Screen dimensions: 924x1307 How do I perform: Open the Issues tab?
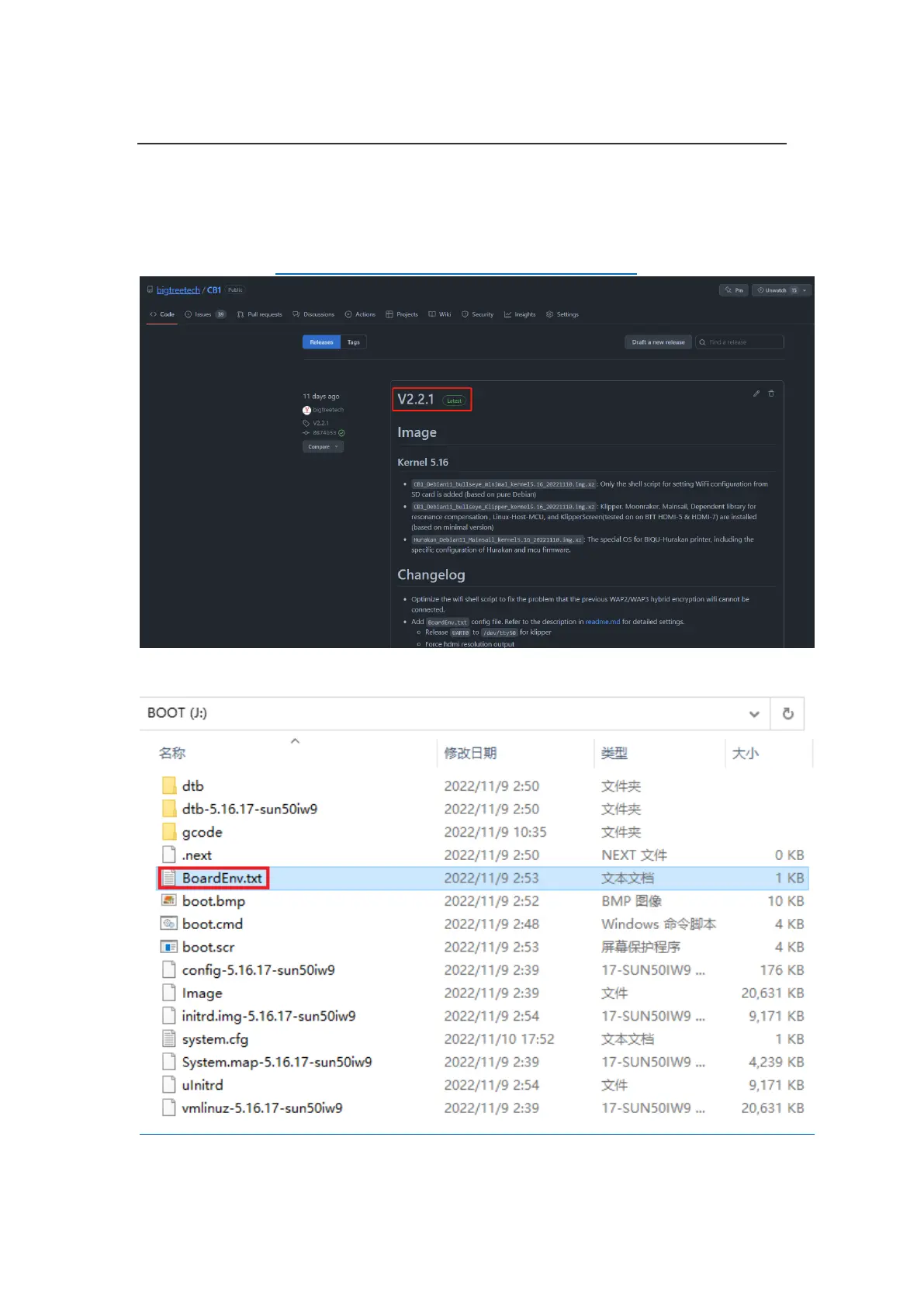(205, 314)
